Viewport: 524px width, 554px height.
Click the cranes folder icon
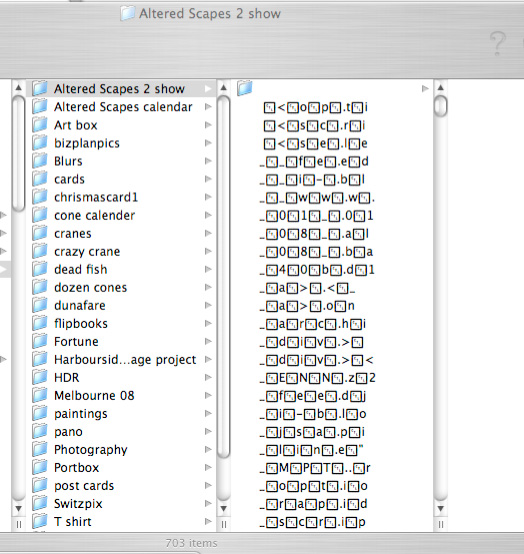pos(40,233)
